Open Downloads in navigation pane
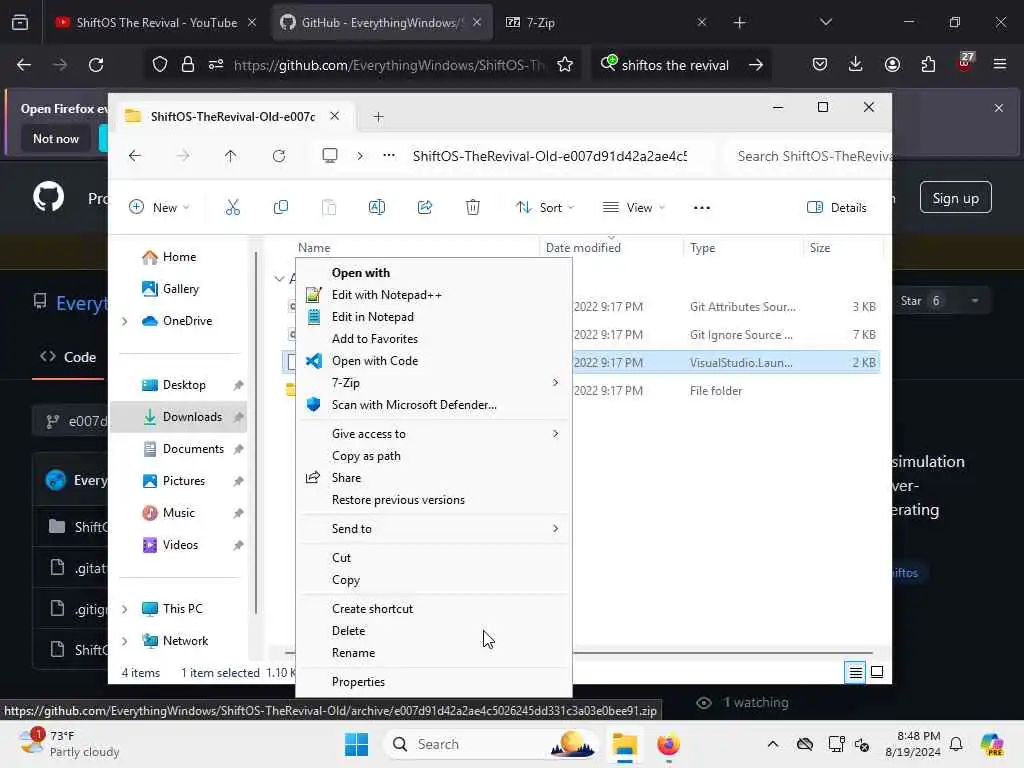 179,417
